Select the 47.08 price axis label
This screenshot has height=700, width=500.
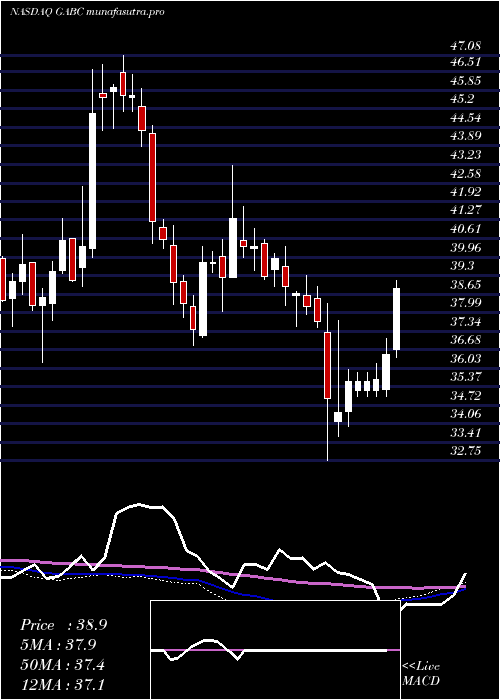tap(465, 45)
